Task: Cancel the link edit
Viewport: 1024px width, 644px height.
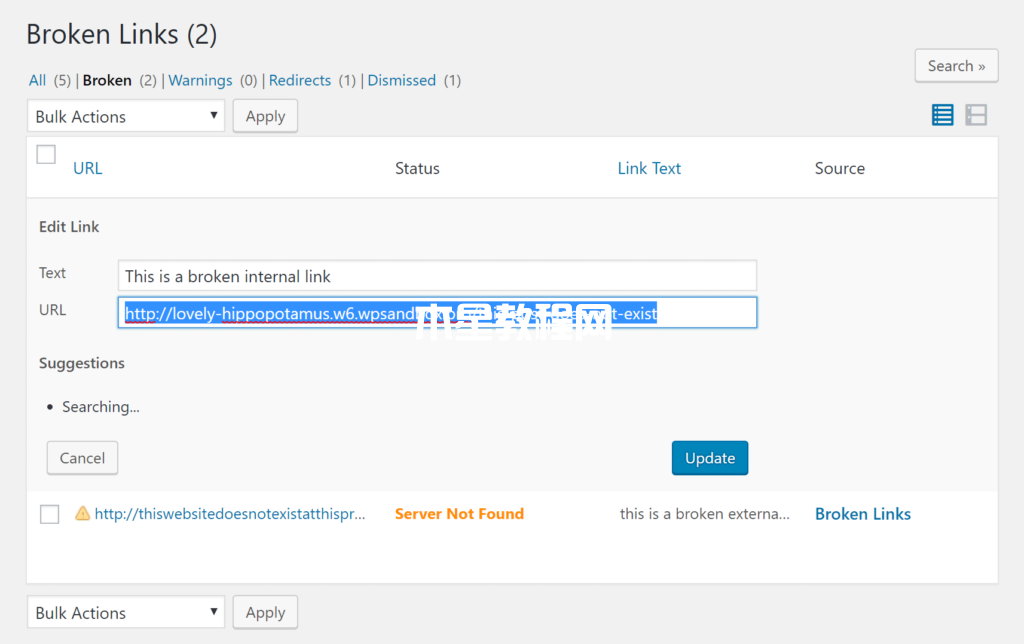Action: 82,458
